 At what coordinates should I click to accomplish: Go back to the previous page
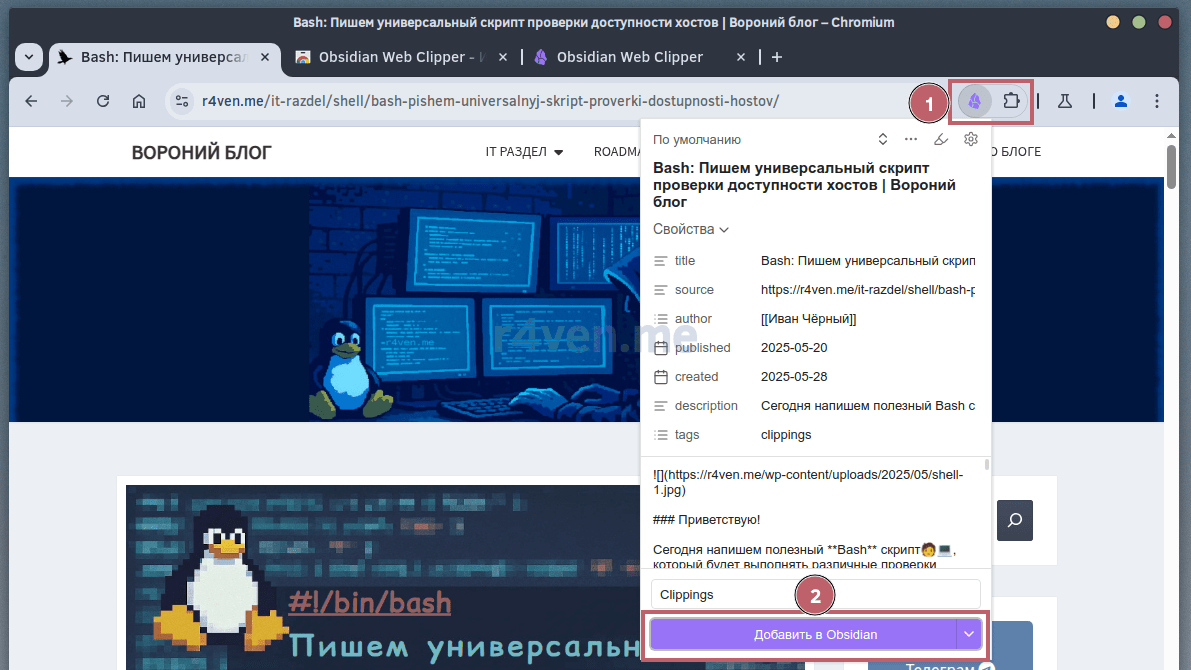tap(31, 101)
